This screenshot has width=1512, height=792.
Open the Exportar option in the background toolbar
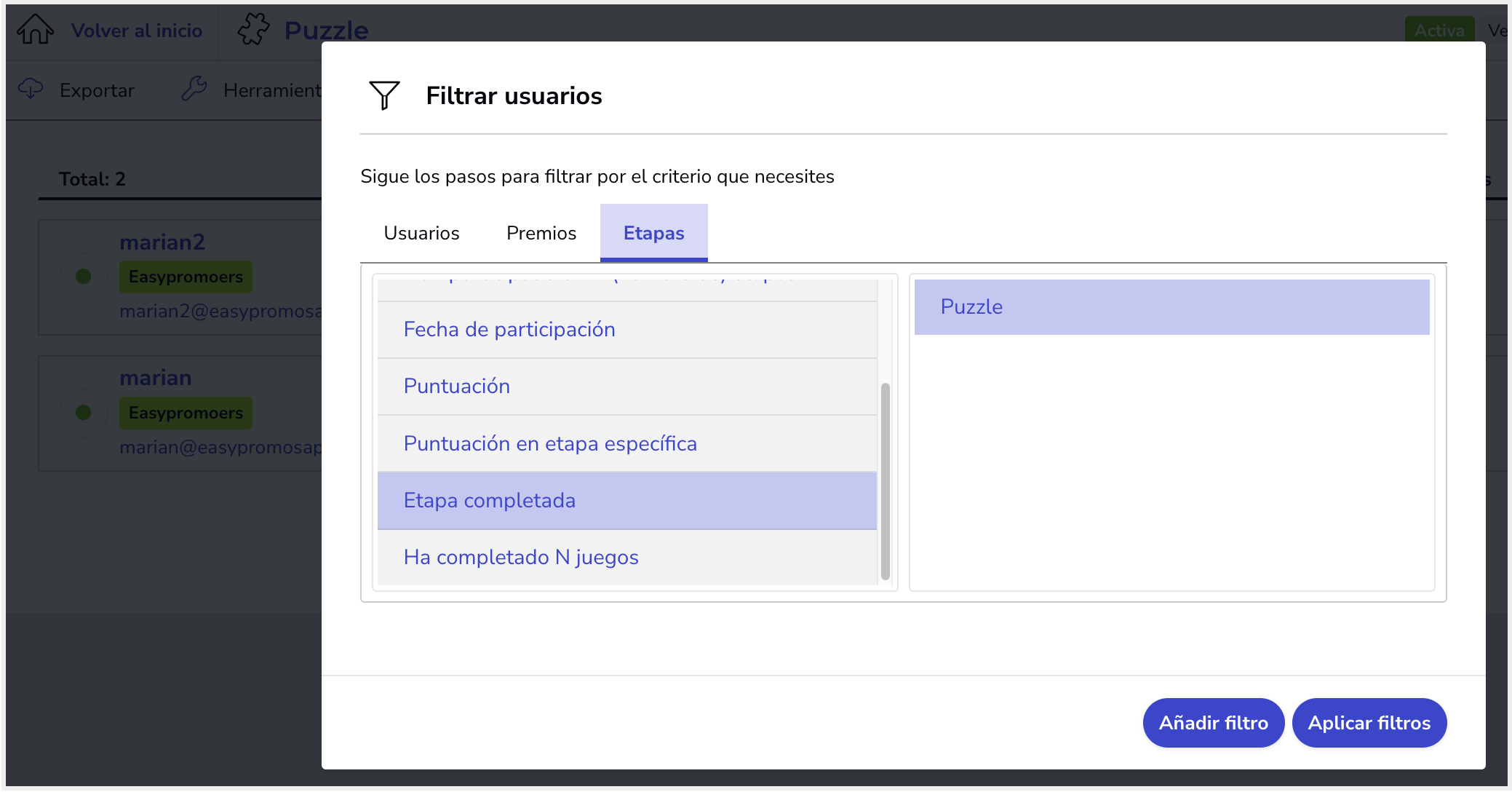(97, 90)
